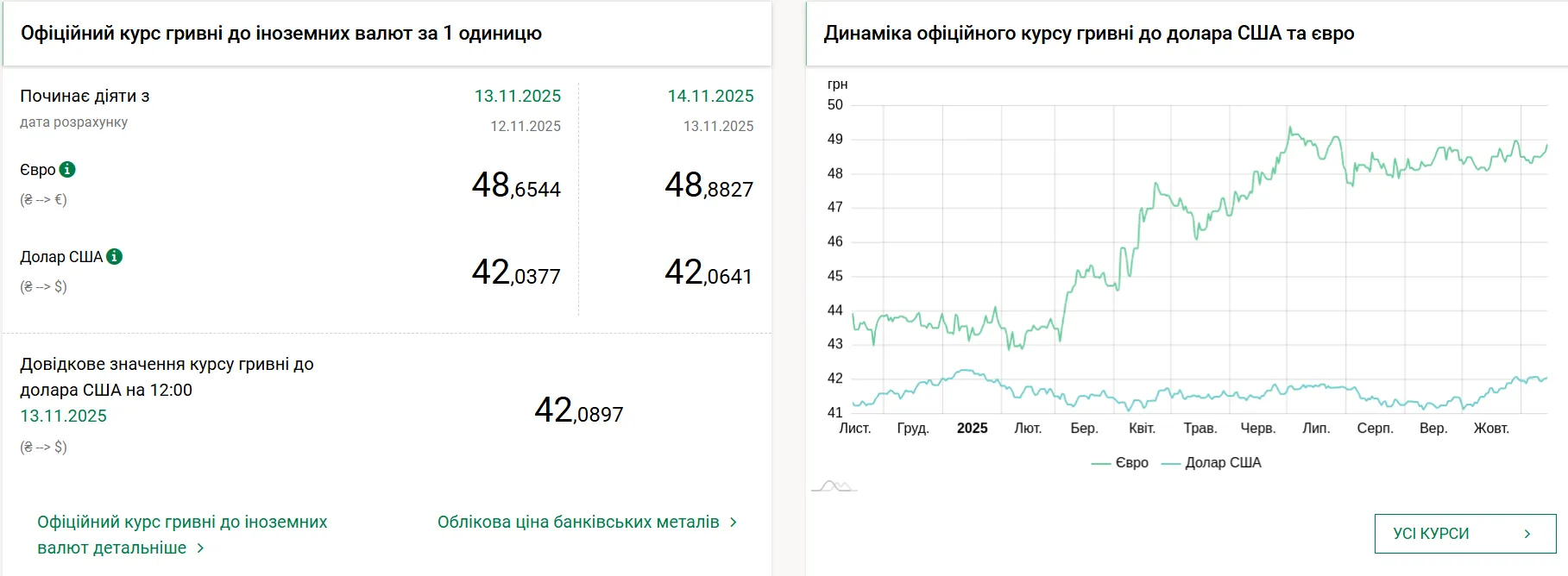This screenshot has height=576, width=1568.
Task: Click the info icon next to Євро
Action: 67,170
